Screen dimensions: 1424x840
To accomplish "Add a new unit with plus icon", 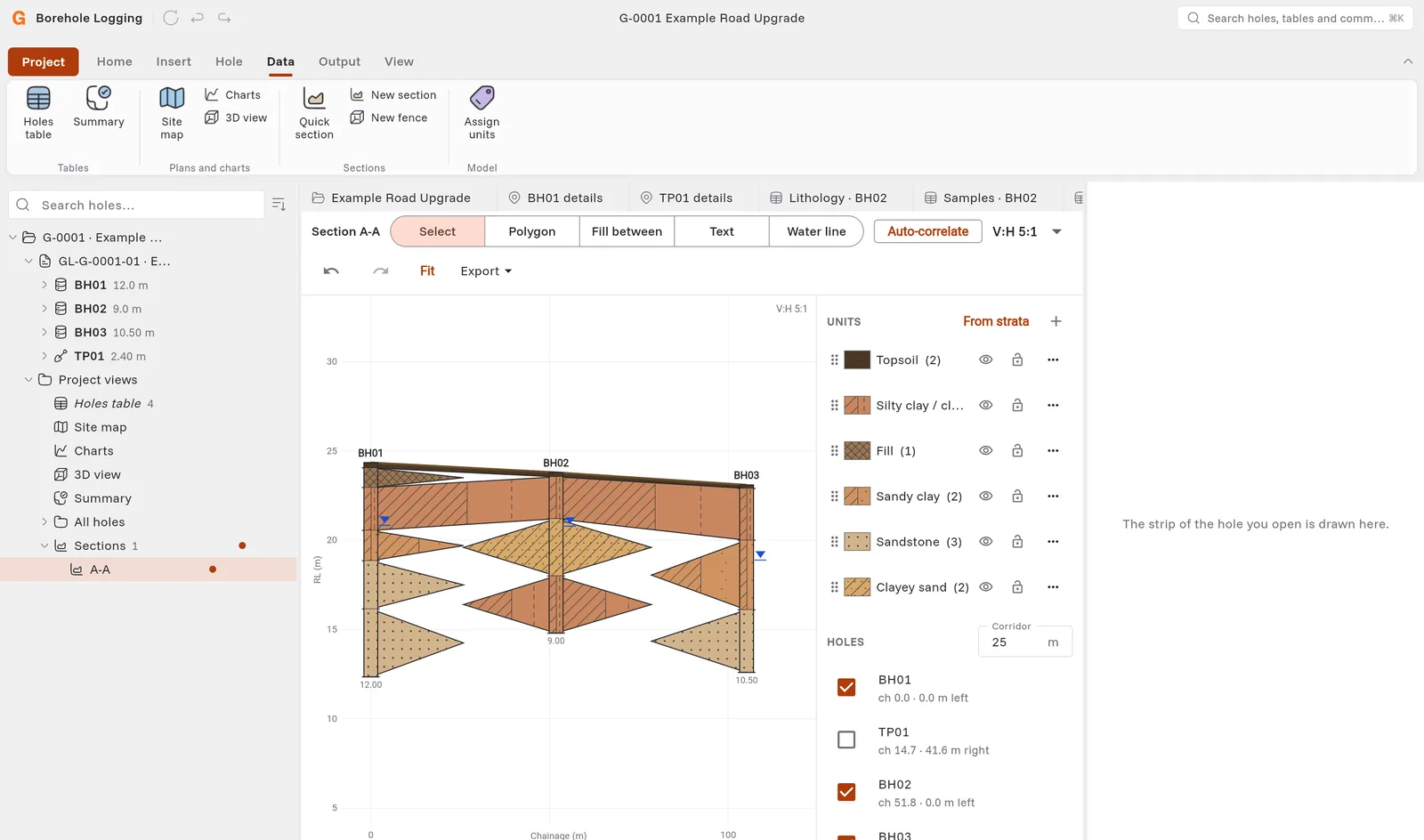I will coord(1056,321).
